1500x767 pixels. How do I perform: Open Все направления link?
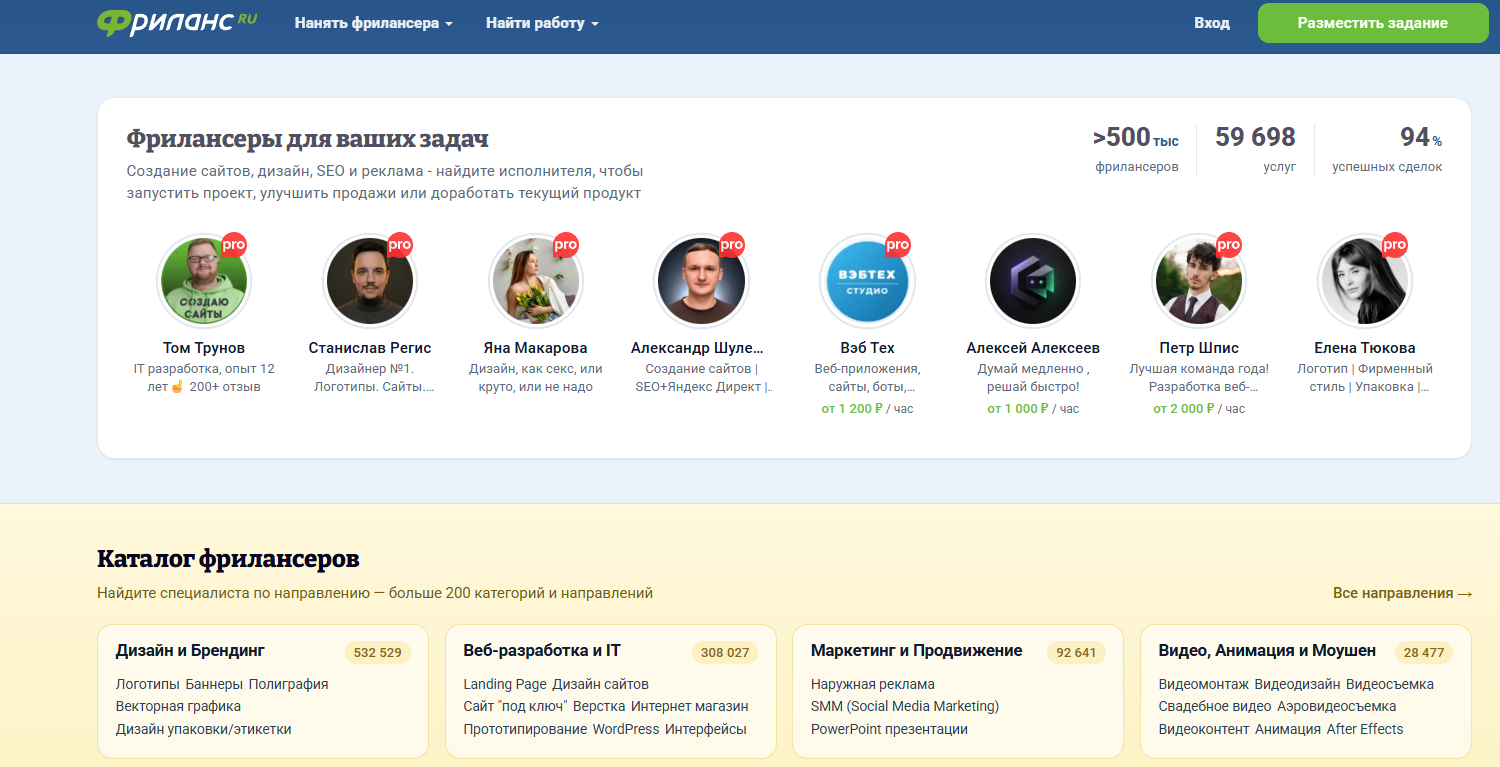point(1402,593)
